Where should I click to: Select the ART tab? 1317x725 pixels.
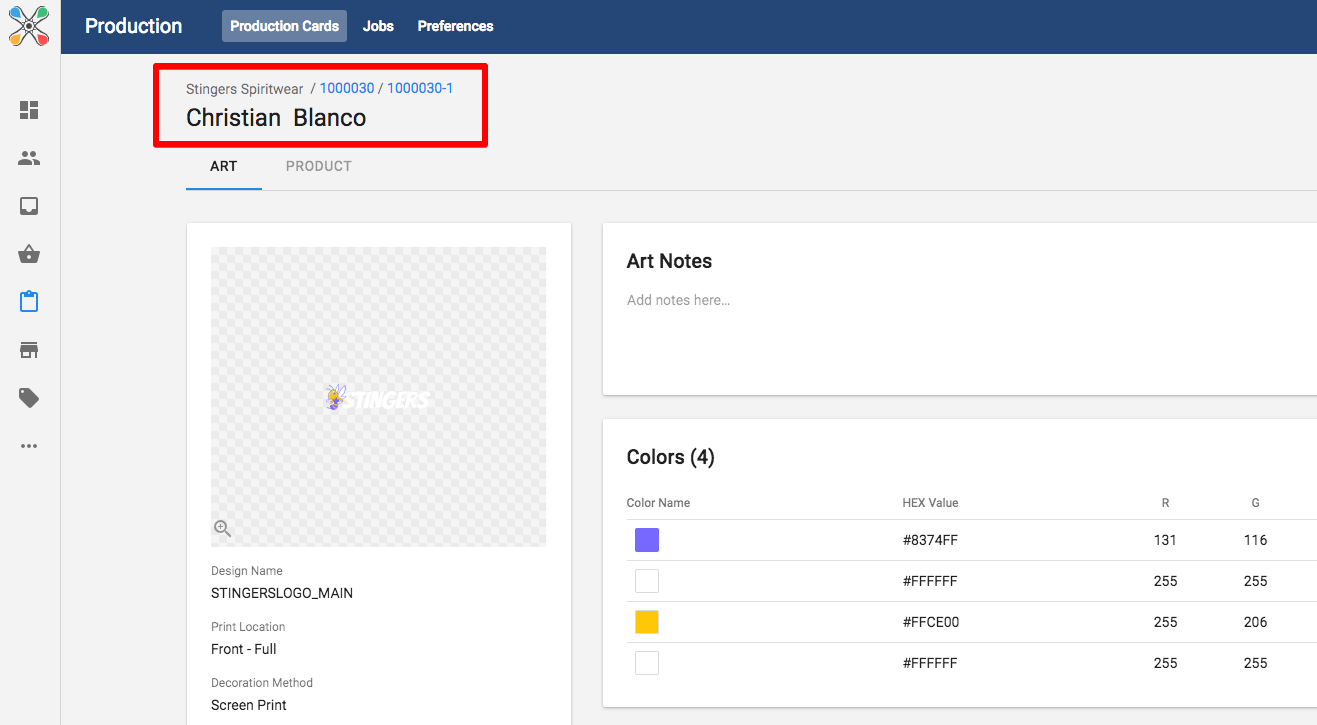coord(223,166)
